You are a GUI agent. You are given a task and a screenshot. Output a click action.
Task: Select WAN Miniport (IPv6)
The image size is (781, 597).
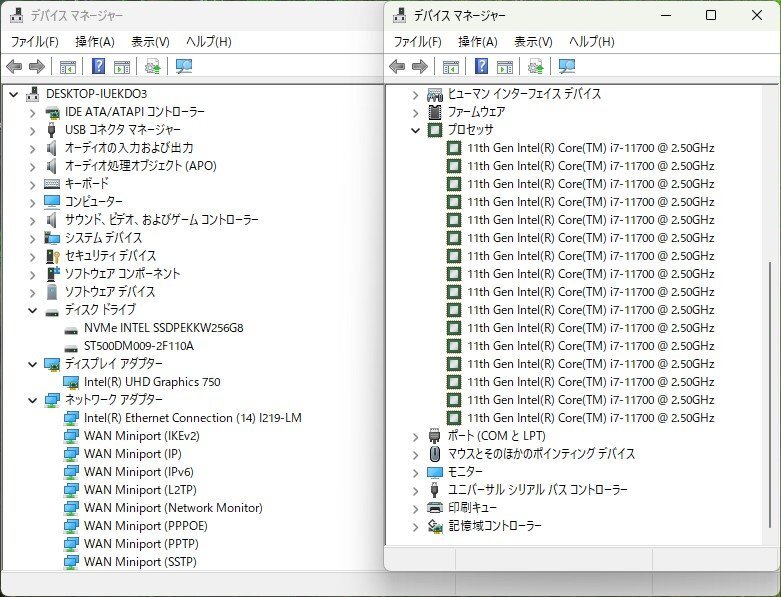[x=138, y=472]
